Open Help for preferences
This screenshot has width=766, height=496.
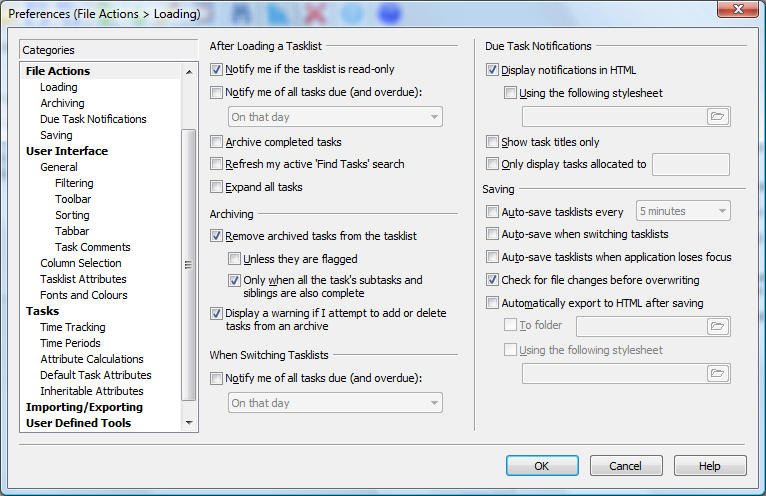[x=710, y=466]
